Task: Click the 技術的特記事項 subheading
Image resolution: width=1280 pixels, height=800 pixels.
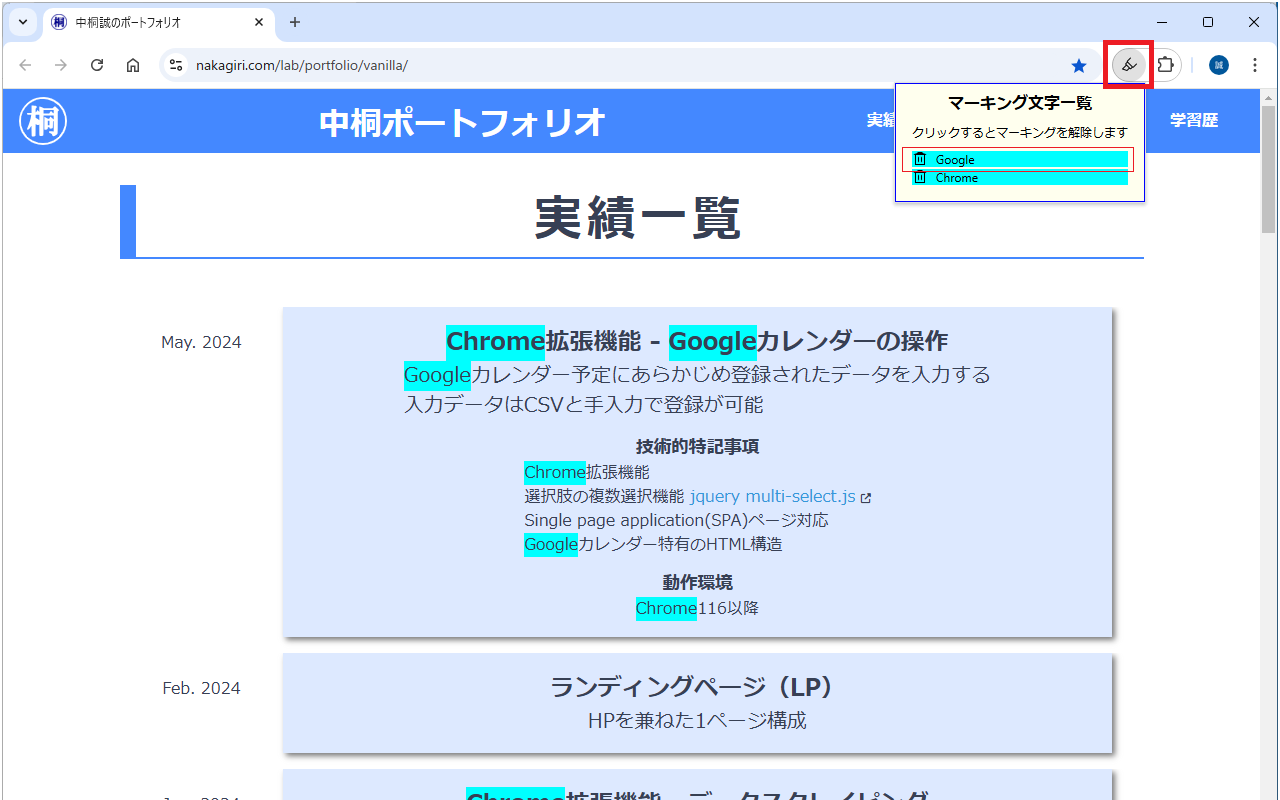Action: click(x=697, y=446)
